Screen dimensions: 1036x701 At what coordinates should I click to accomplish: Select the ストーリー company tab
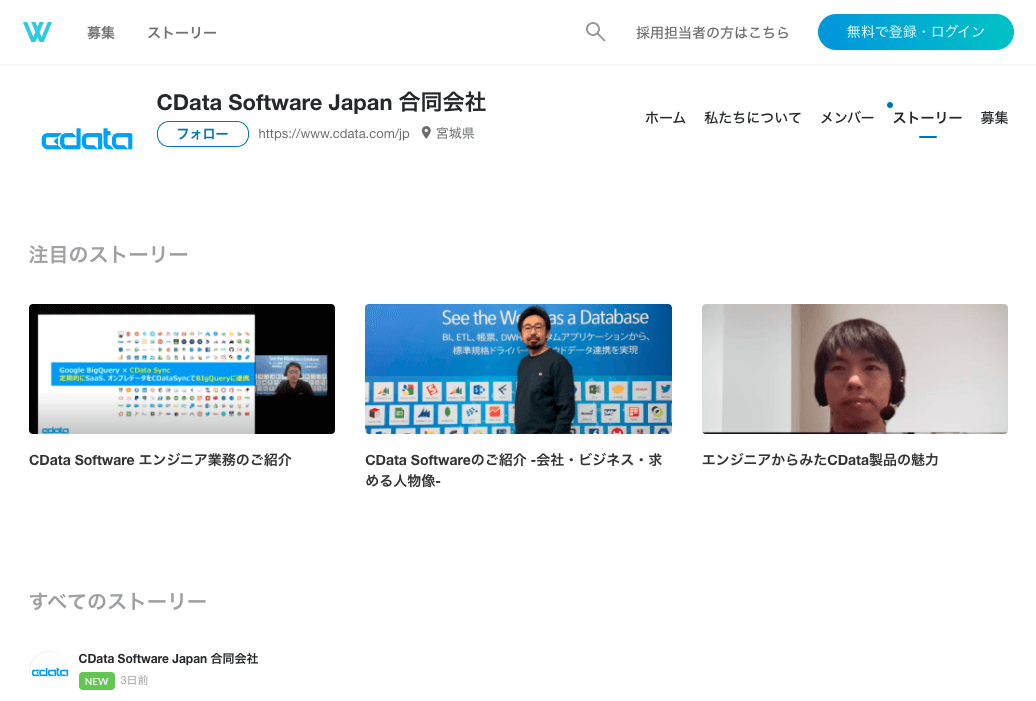(927, 118)
